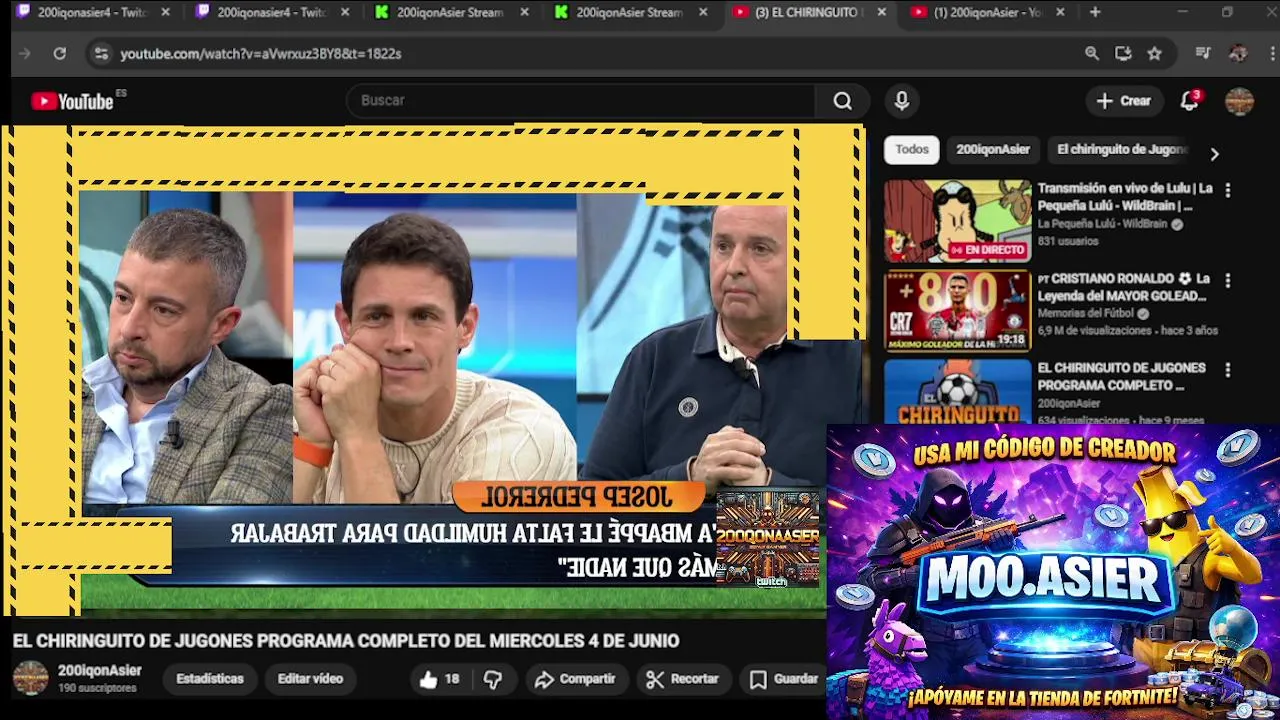Open the Chrome profile avatar in toolbar
1280x720 pixels.
[1238, 54]
